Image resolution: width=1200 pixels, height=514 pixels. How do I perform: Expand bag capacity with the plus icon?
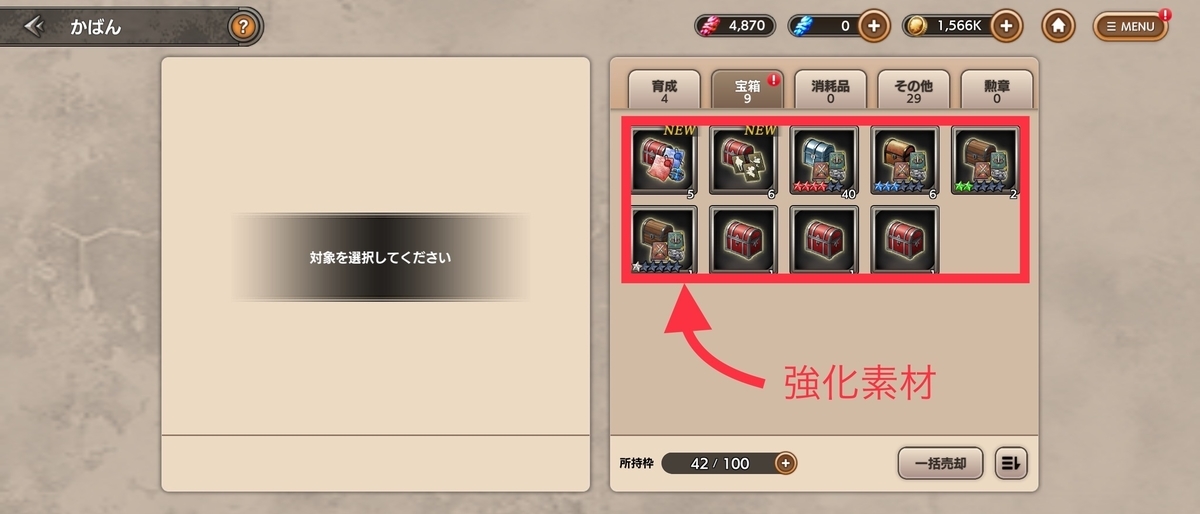(786, 463)
